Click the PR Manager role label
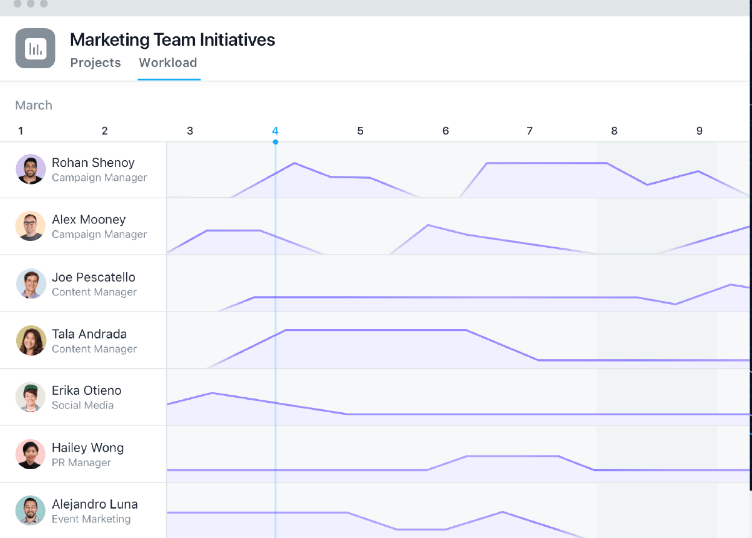The width and height of the screenshot is (752, 538). (x=81, y=463)
